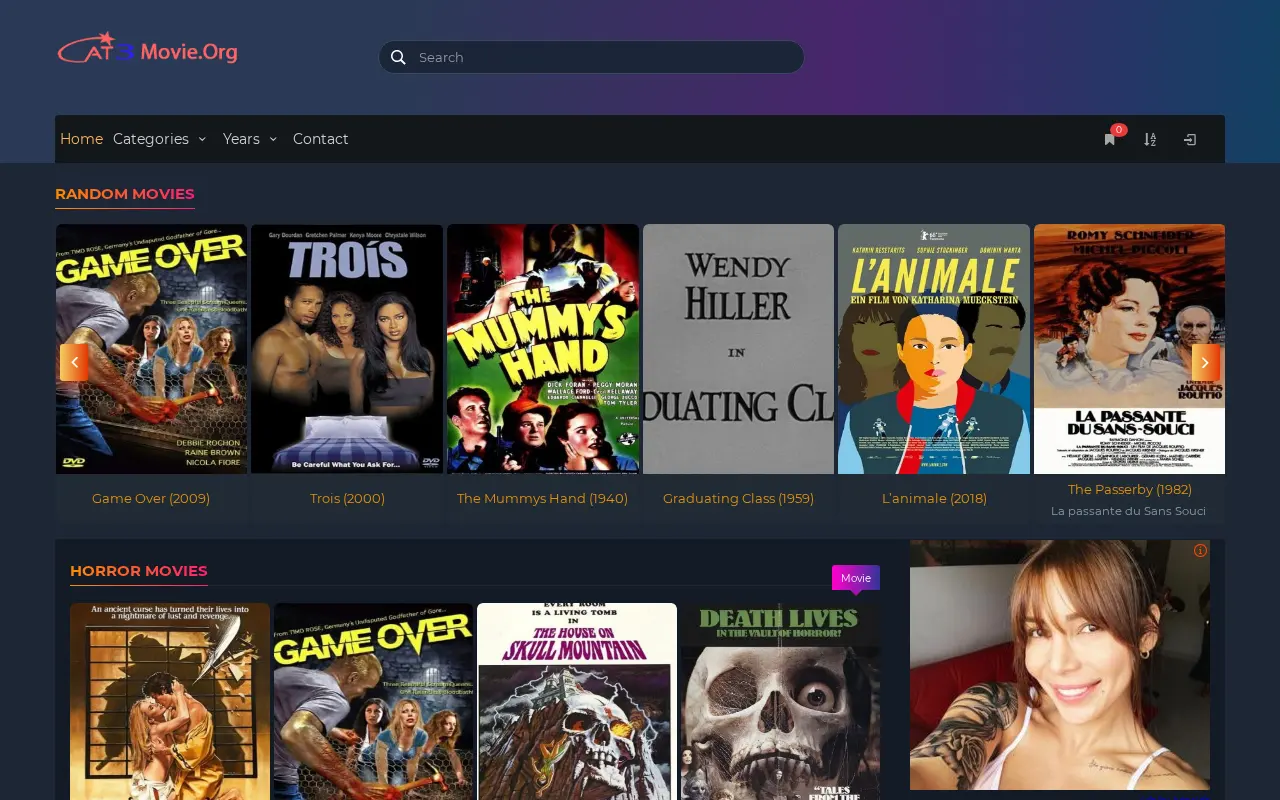This screenshot has width=1280, height=800.
Task: Open the bookmarks icon with 0 badge
Action: pyautogui.click(x=1110, y=139)
